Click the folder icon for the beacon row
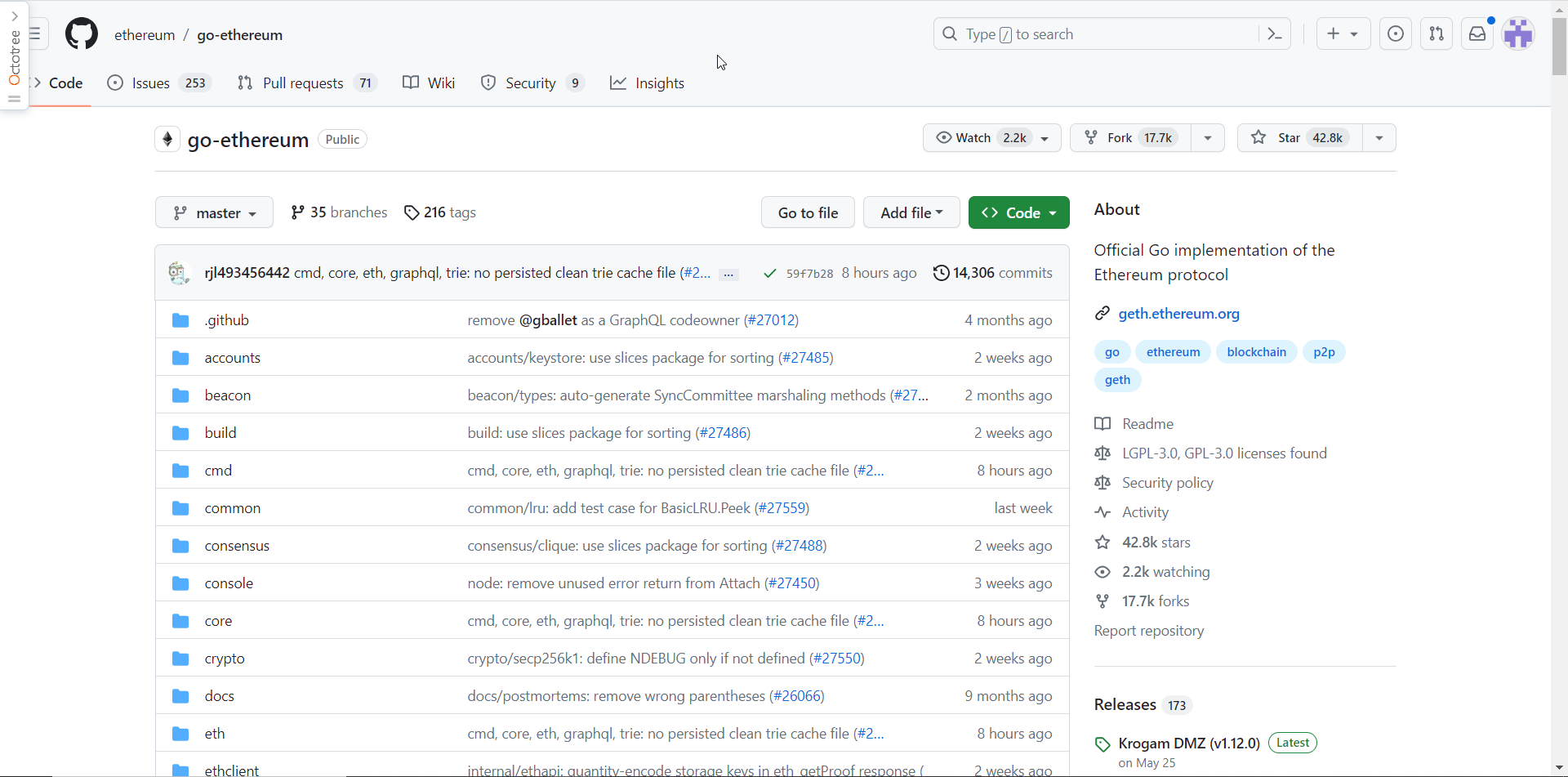Image resolution: width=1568 pixels, height=777 pixels. (180, 395)
